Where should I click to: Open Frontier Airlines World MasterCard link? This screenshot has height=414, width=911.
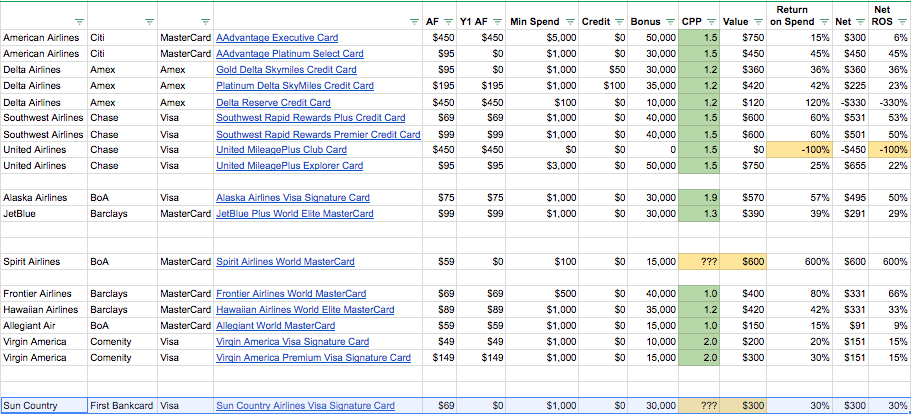(291, 294)
